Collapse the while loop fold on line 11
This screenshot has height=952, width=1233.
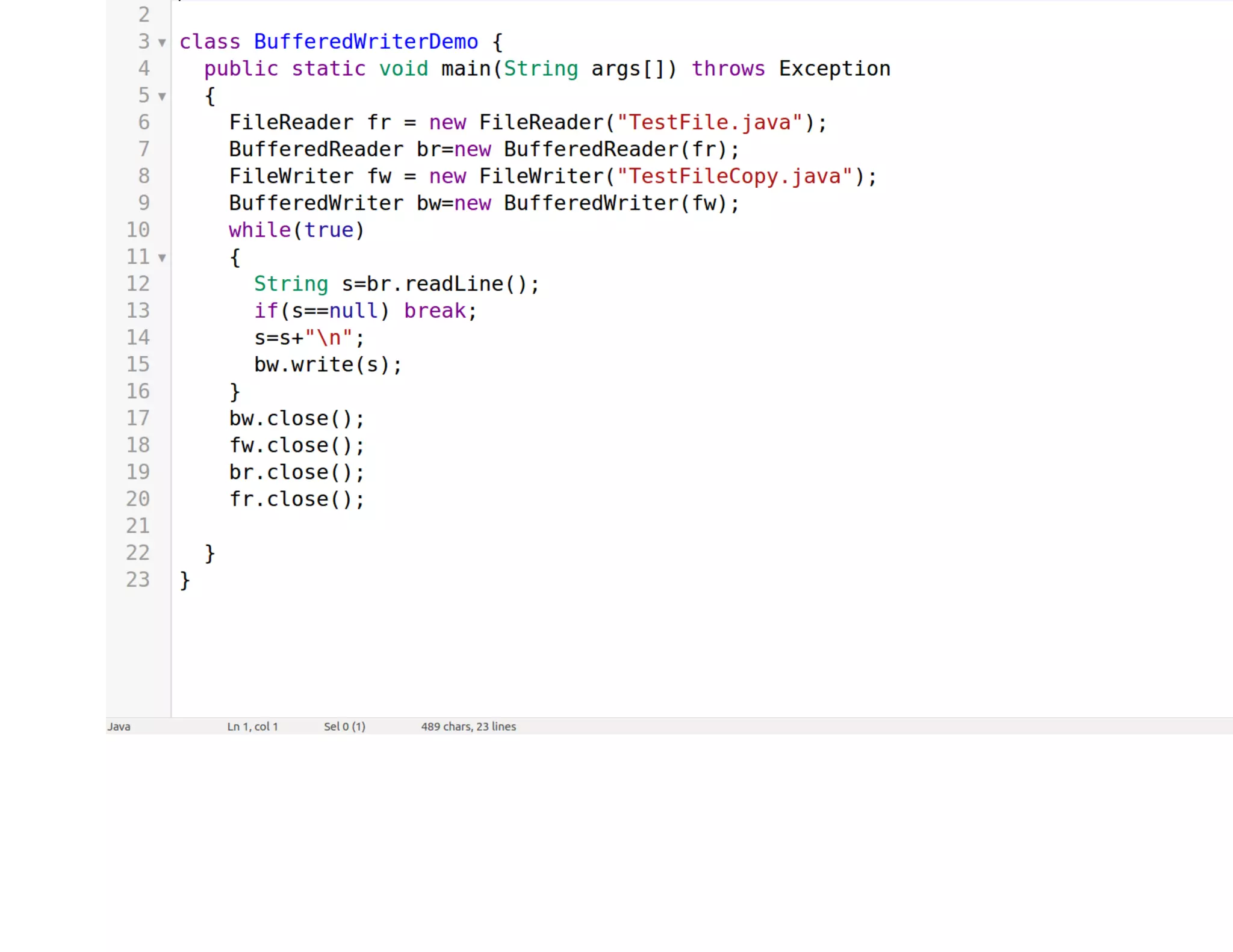point(162,258)
